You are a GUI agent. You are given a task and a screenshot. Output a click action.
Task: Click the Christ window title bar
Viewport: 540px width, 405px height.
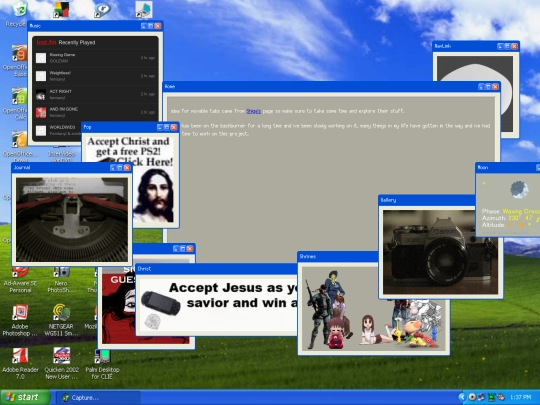[216, 269]
